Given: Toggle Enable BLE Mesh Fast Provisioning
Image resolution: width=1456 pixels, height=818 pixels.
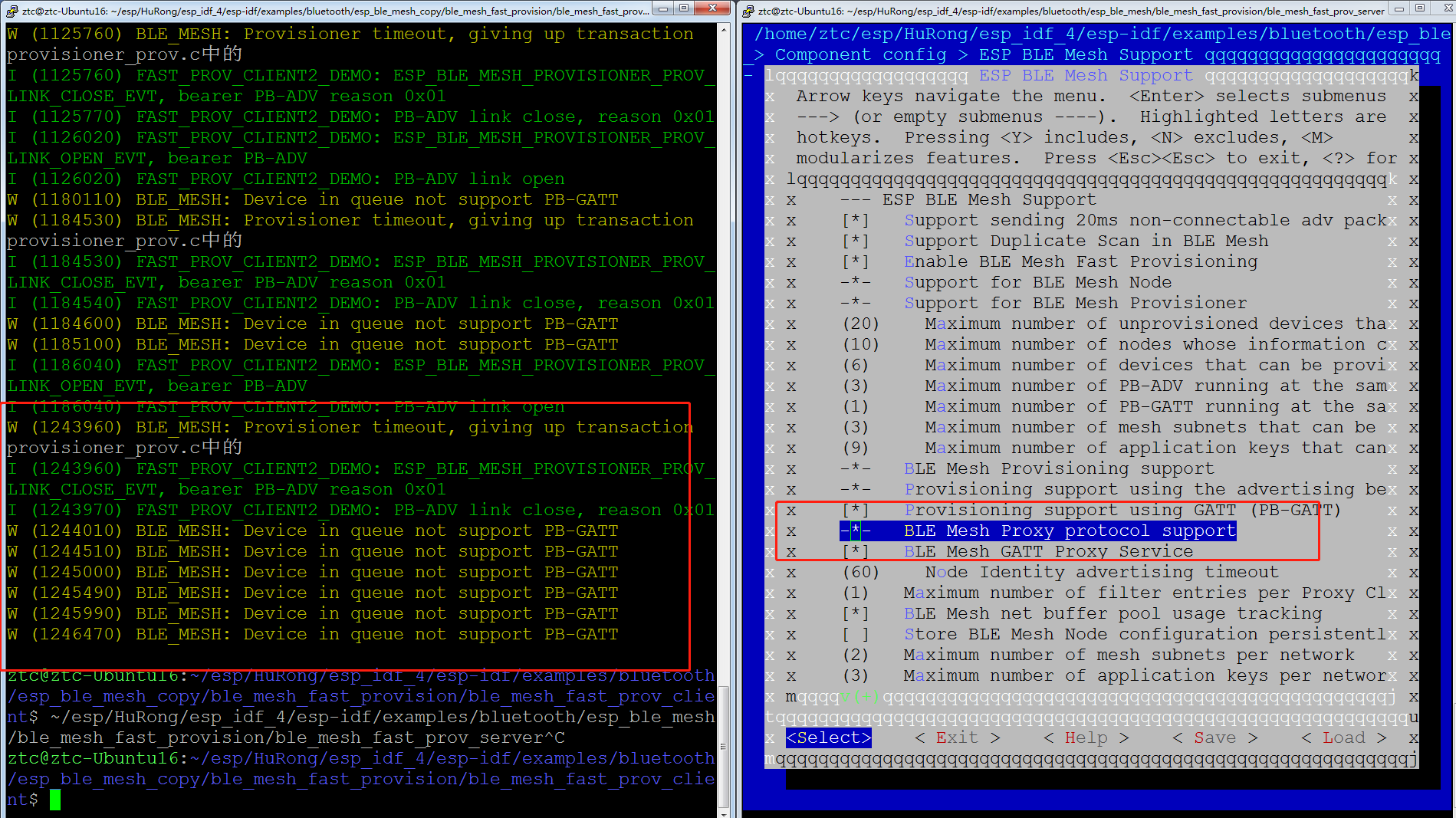Looking at the screenshot, I should 1050,261.
